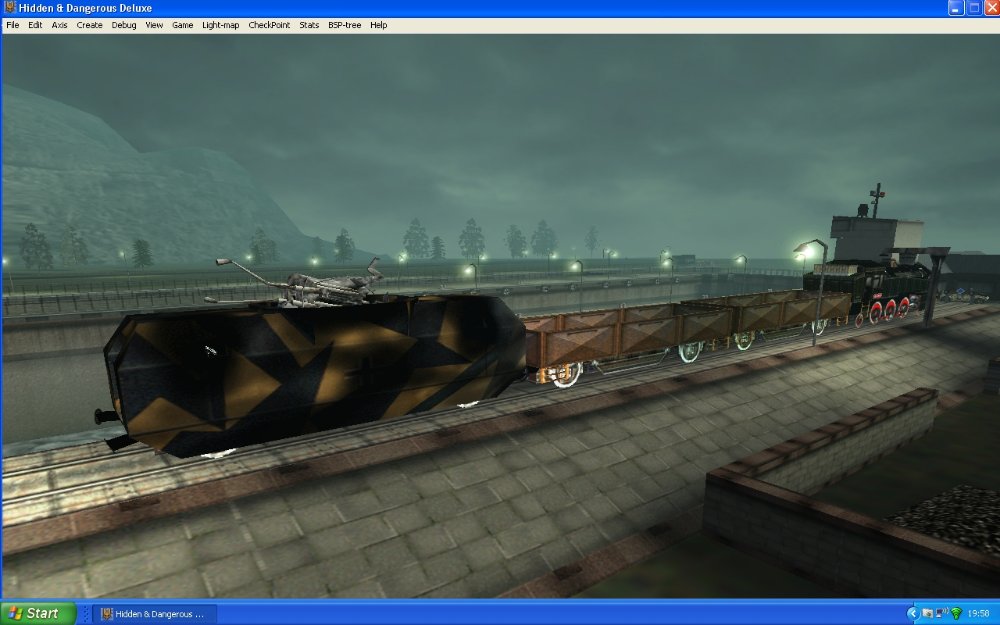Click the 19:58 system clock

tap(978, 614)
